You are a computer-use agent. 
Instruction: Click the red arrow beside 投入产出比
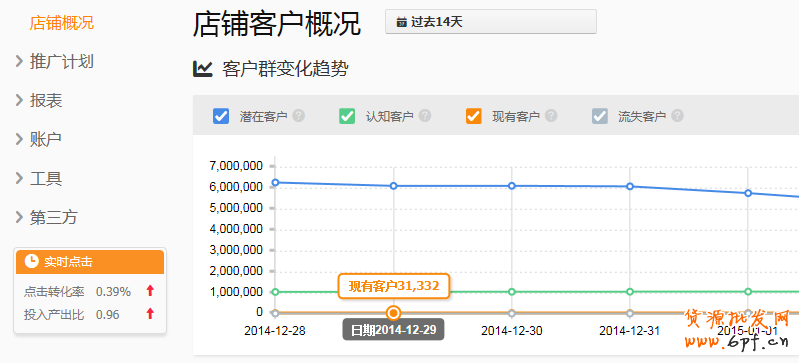pos(150,314)
